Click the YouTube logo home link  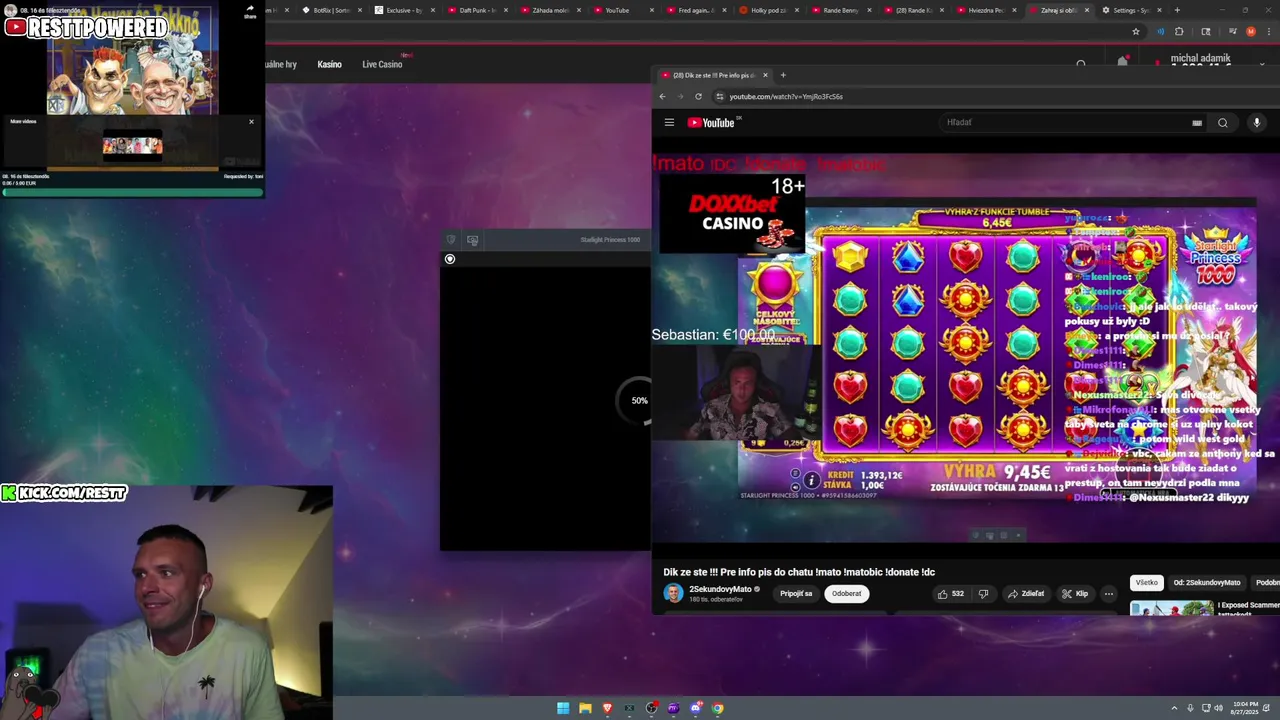pos(711,123)
